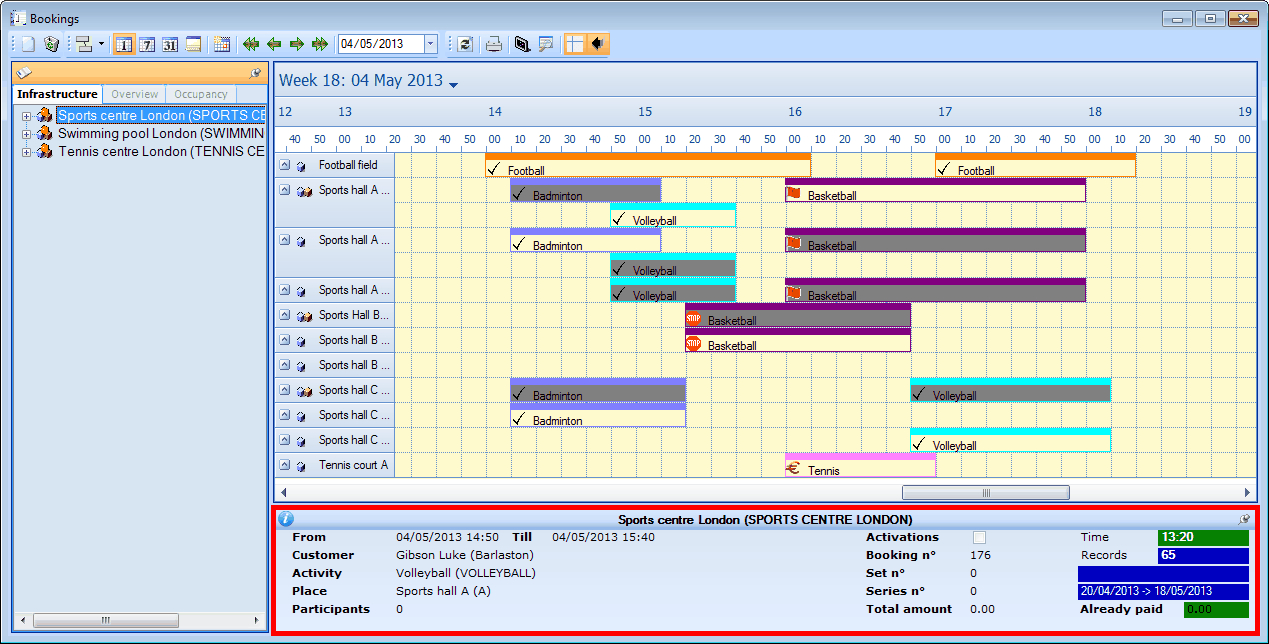Click the printer icon
This screenshot has width=1269, height=644.
493,44
